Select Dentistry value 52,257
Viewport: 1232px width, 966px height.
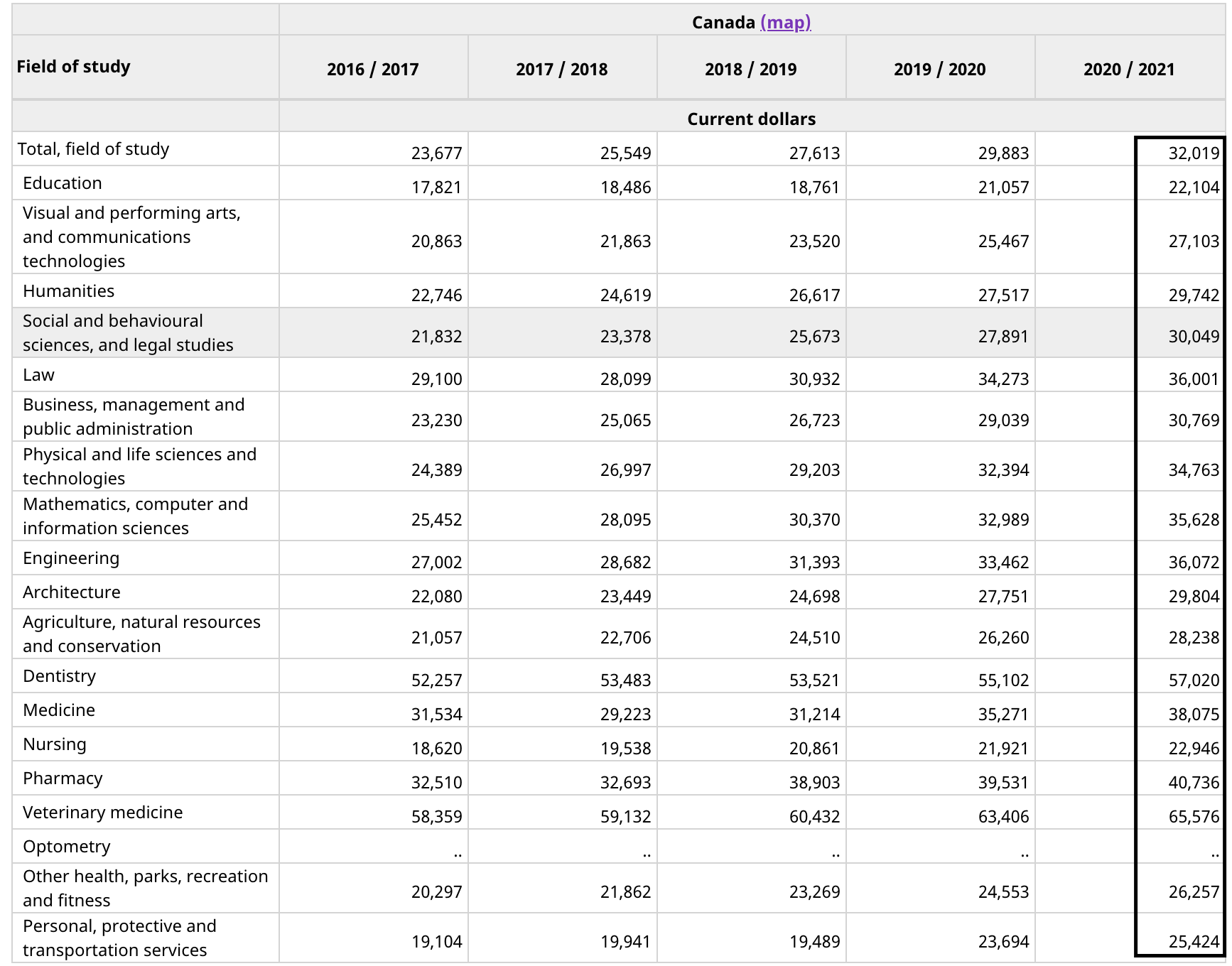tap(436, 680)
